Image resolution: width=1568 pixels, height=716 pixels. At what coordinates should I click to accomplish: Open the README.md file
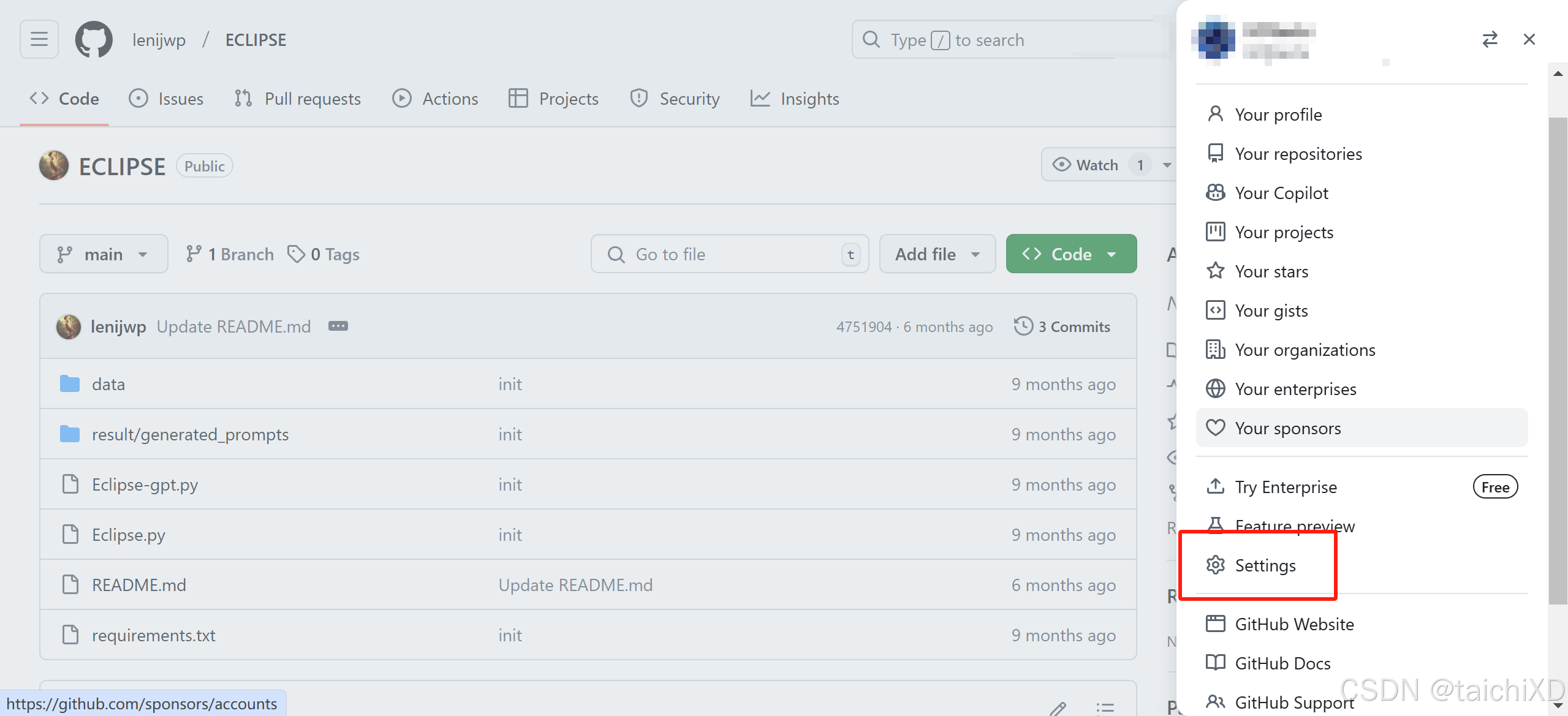[x=138, y=584]
